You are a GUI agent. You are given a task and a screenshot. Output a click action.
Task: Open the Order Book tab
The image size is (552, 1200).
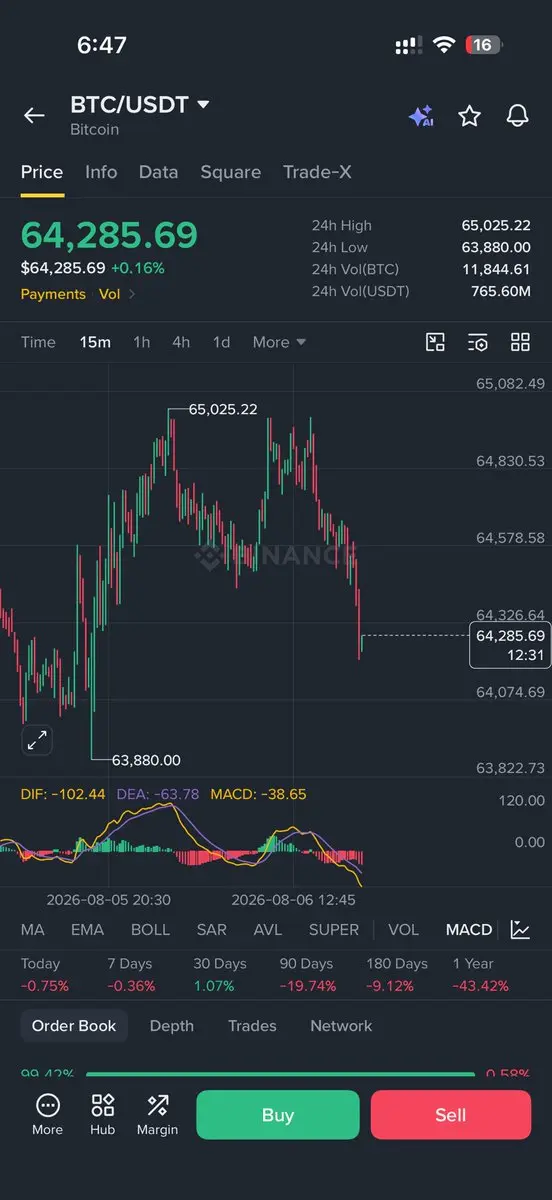pyautogui.click(x=74, y=1026)
